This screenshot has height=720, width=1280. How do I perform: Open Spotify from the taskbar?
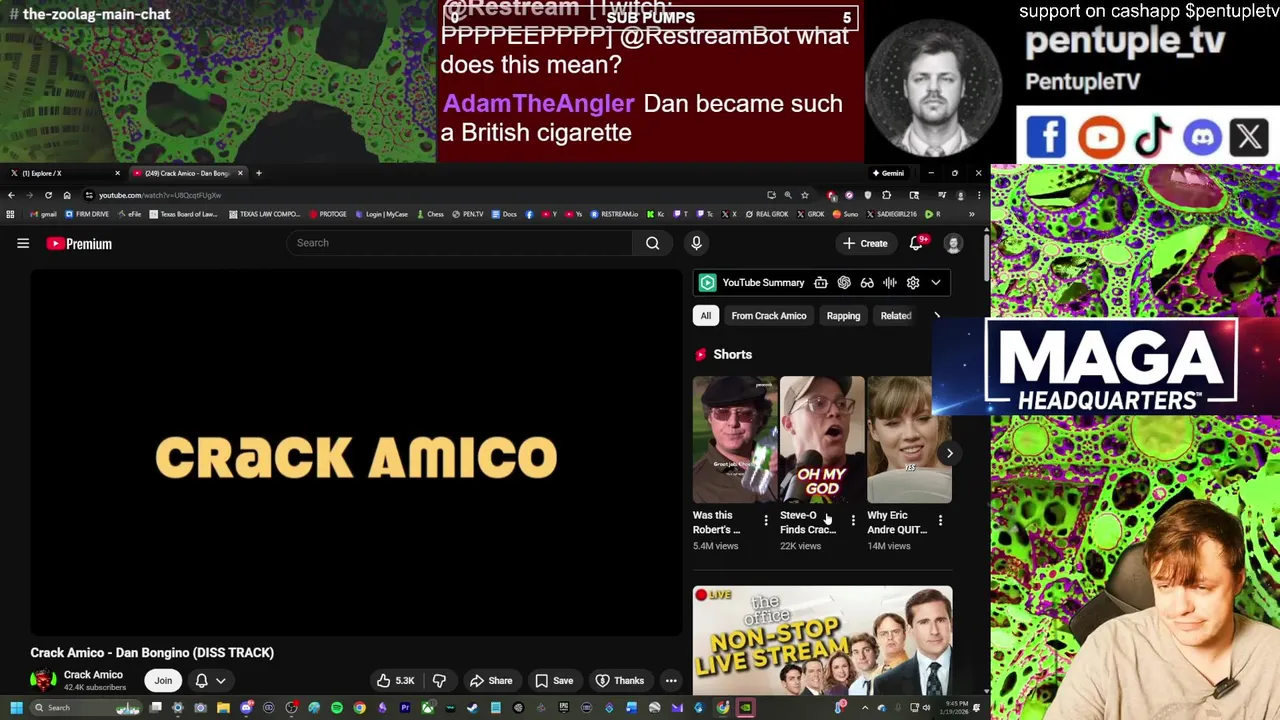(x=337, y=708)
